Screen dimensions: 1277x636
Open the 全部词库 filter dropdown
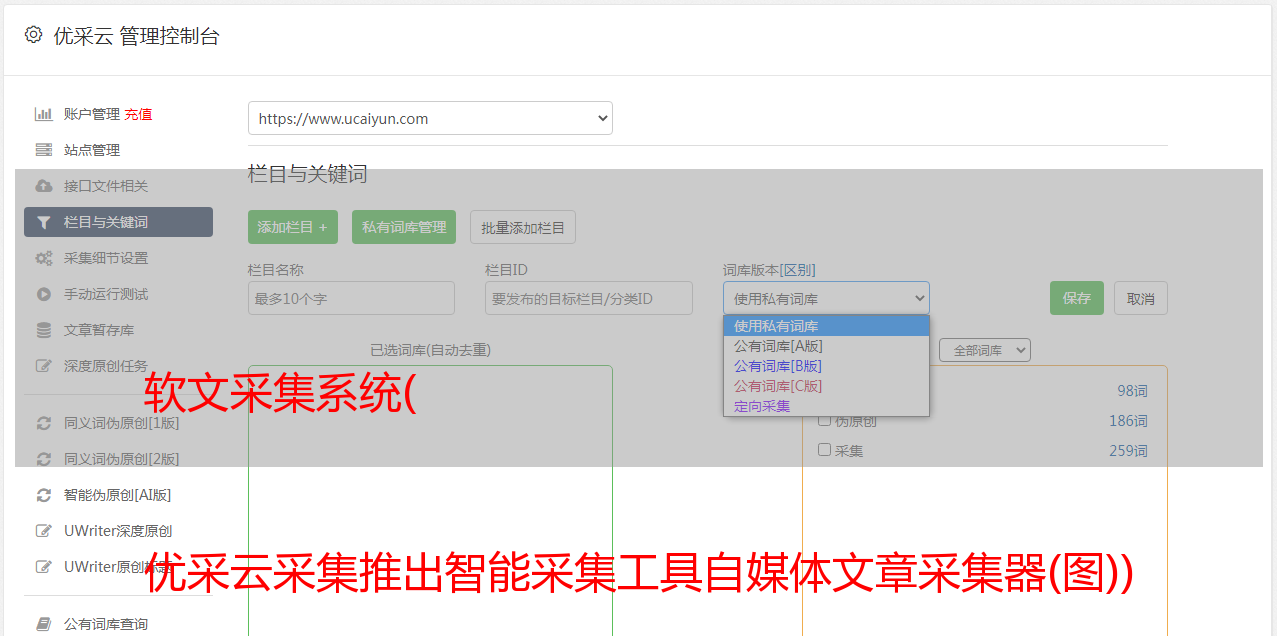[985, 350]
